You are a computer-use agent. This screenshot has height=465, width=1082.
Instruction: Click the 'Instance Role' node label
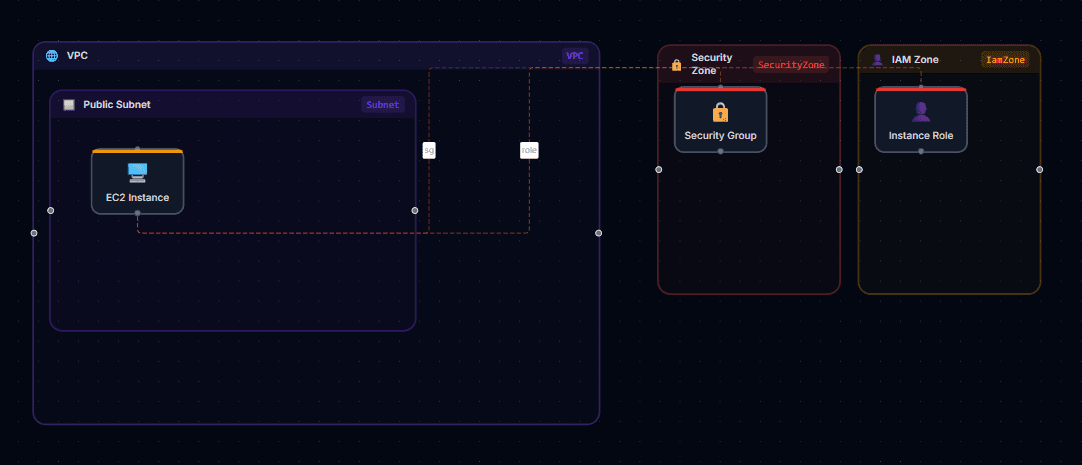[921, 135]
